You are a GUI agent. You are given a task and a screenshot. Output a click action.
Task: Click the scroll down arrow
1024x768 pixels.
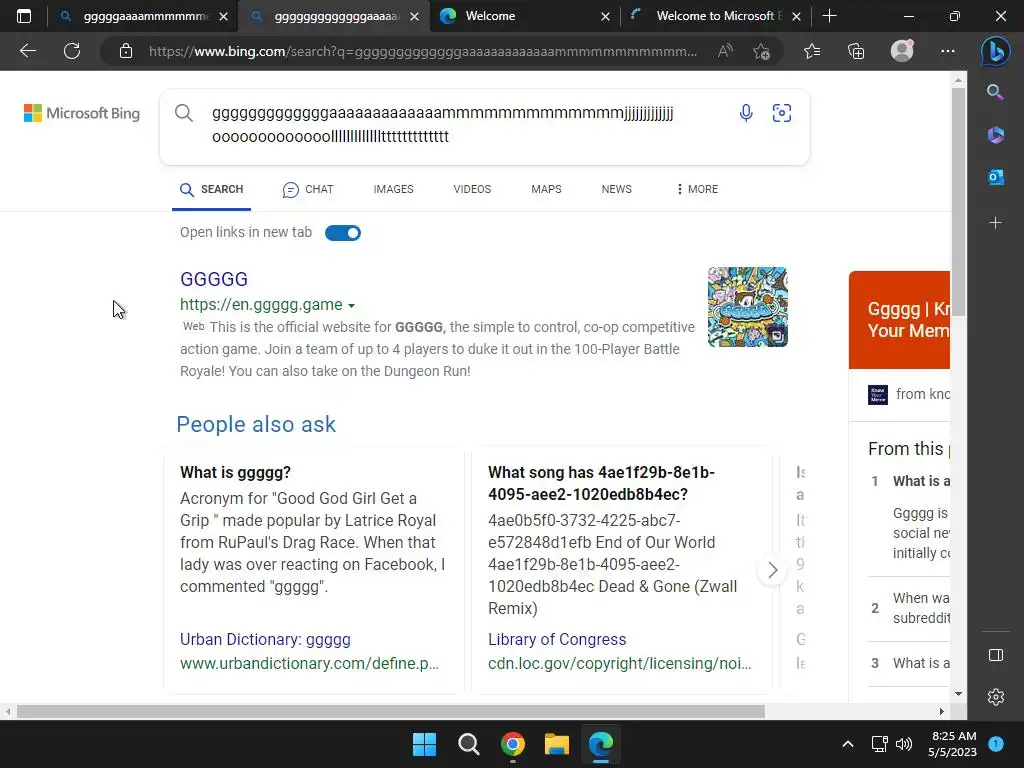click(958, 694)
